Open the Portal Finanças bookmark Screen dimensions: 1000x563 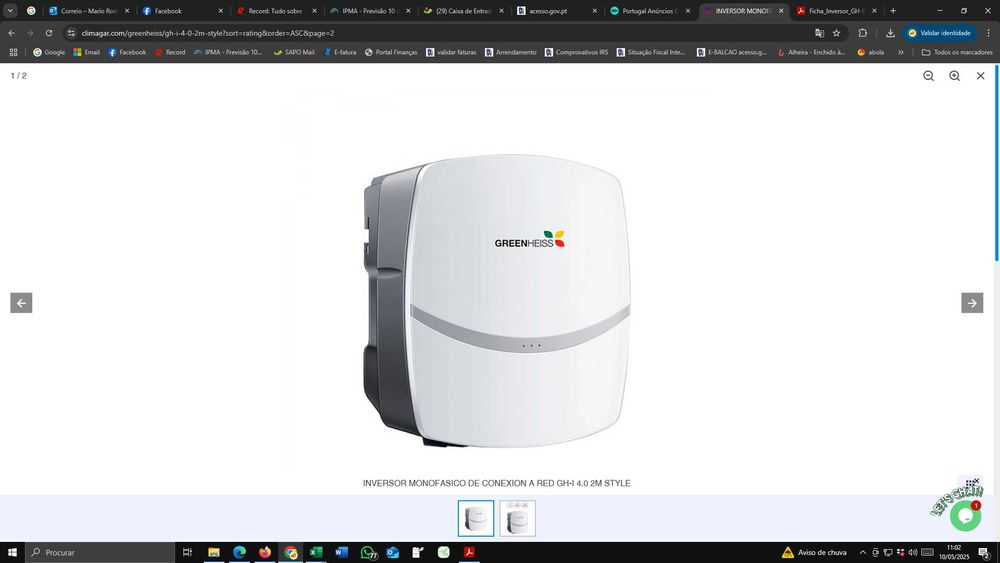[391, 52]
